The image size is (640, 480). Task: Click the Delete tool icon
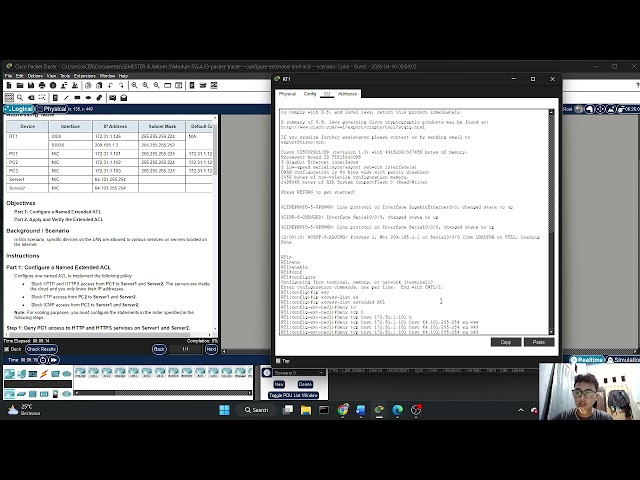(x=31, y=98)
